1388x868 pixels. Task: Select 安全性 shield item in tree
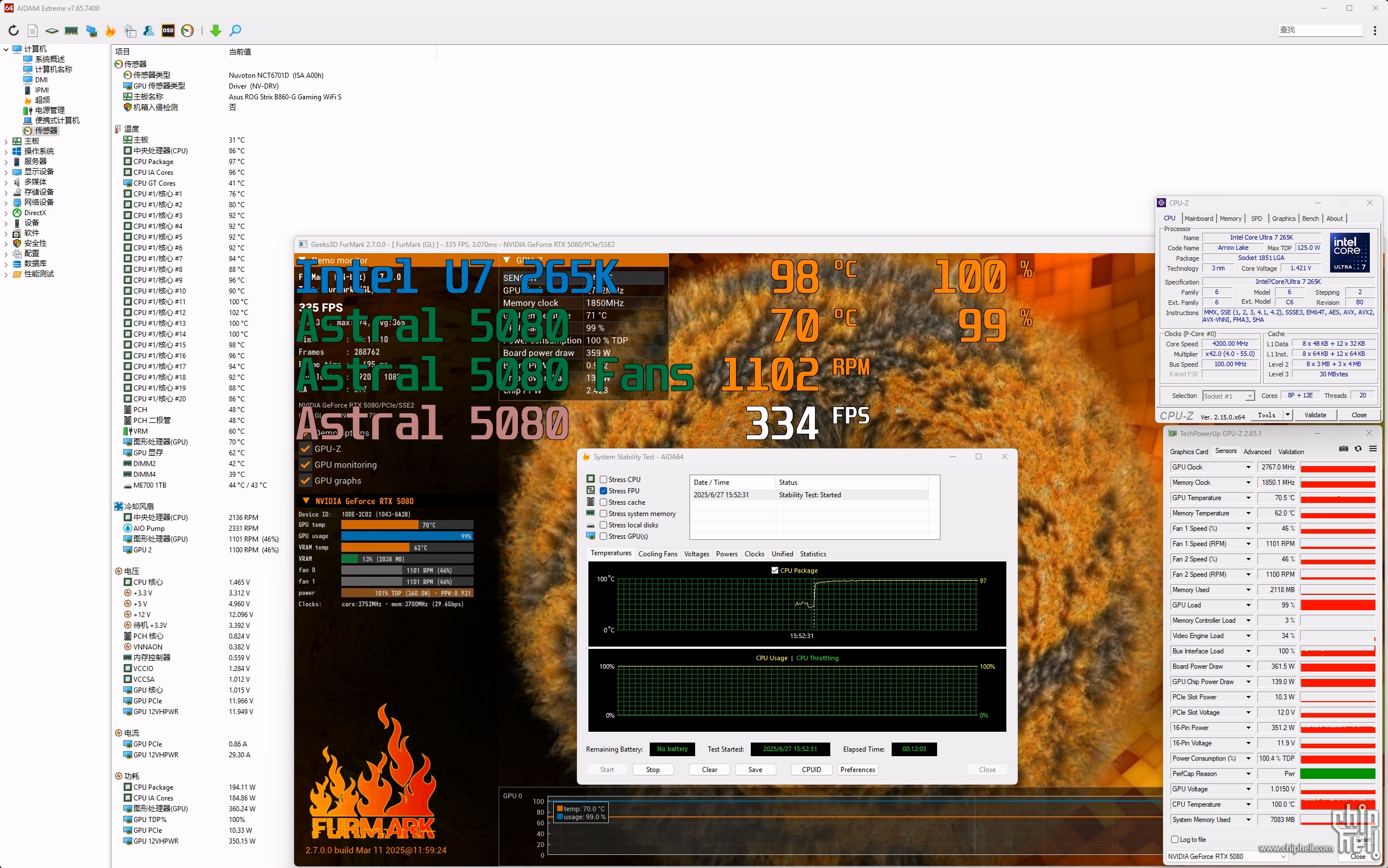(30, 243)
